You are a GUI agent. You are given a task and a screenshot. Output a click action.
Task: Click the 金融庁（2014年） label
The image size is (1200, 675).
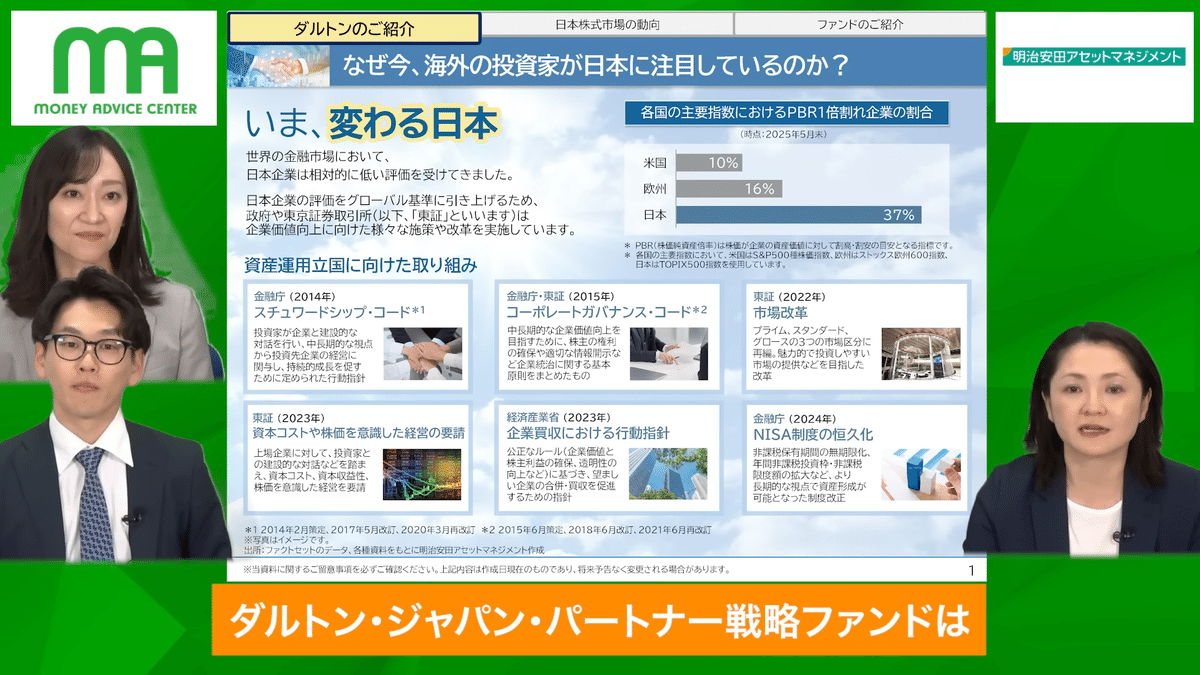tap(295, 297)
